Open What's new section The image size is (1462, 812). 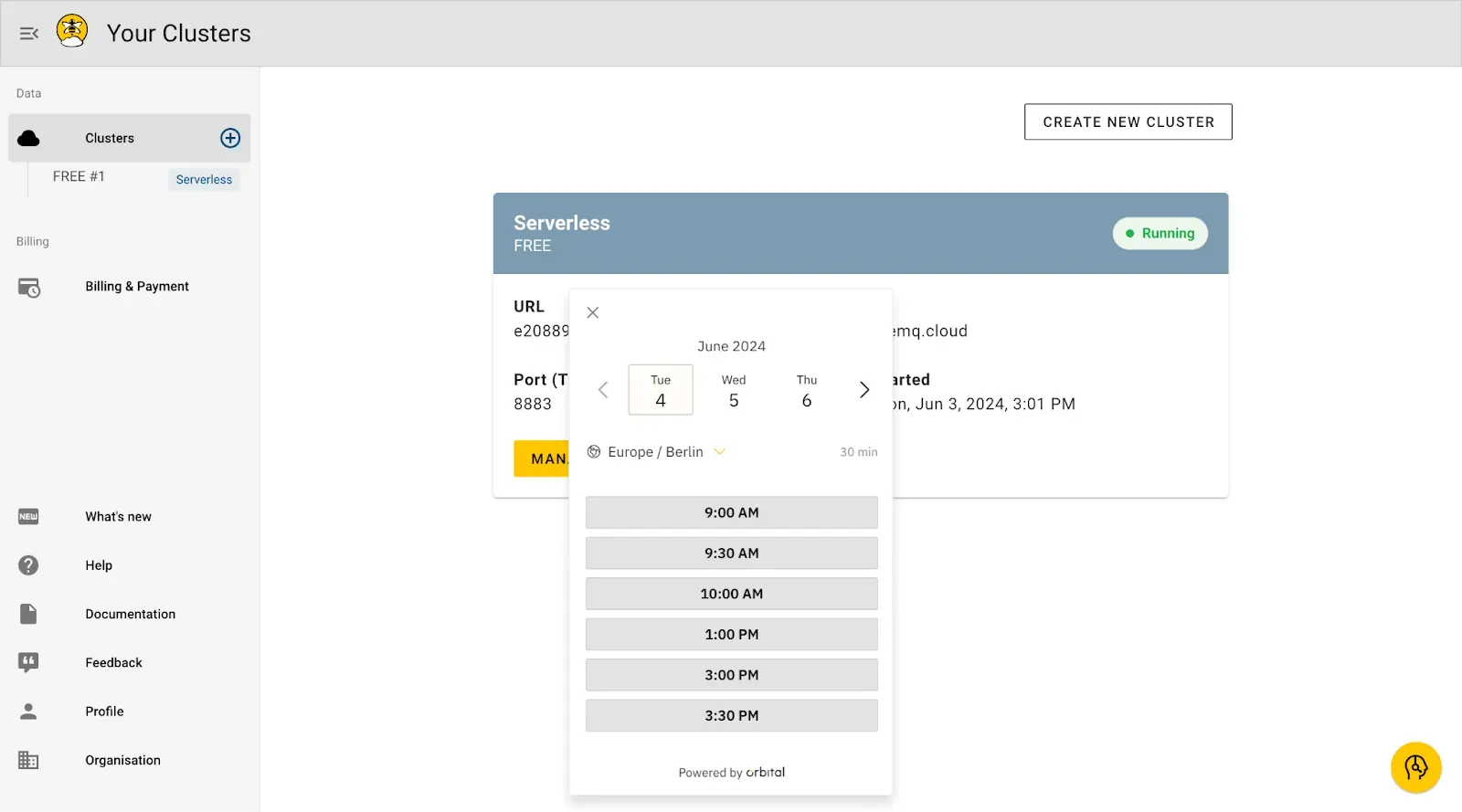[119, 517]
